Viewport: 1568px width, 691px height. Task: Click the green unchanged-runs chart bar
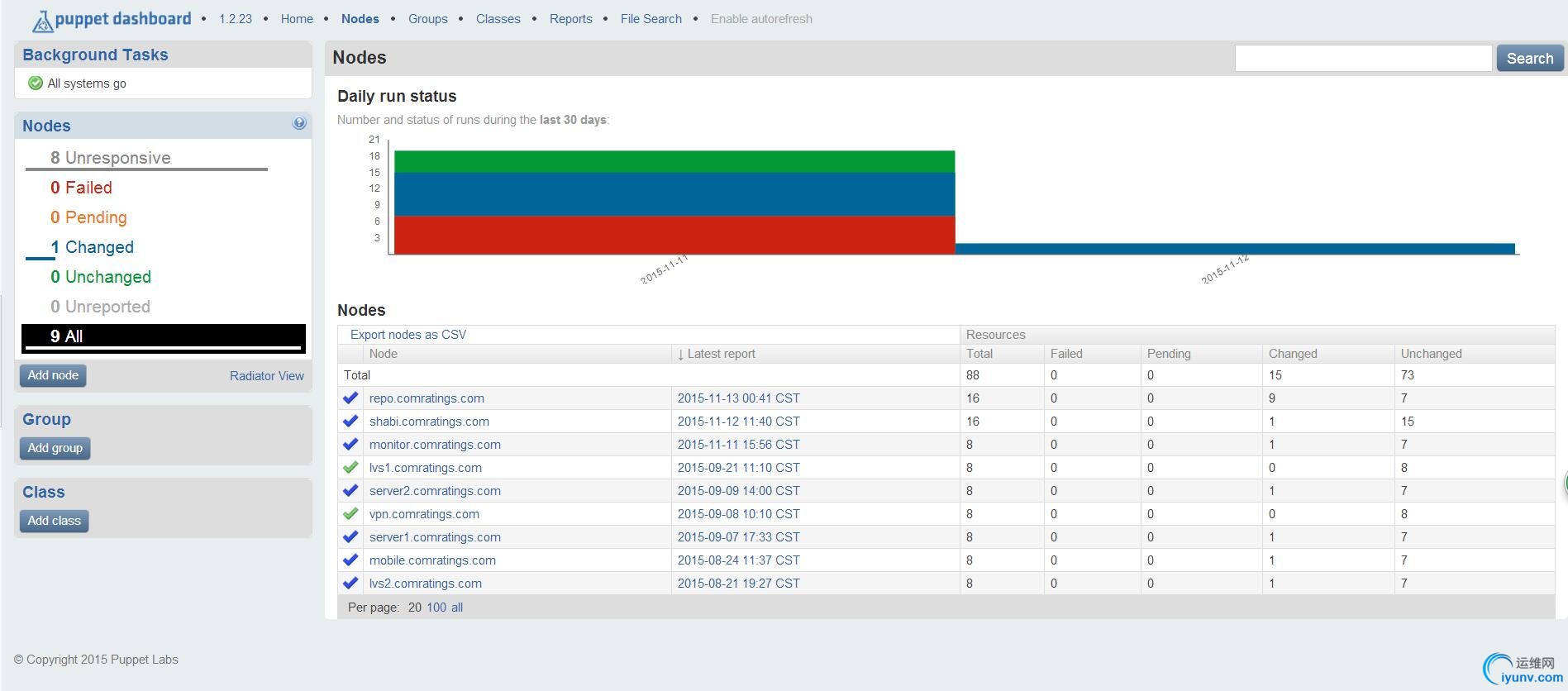(x=674, y=161)
